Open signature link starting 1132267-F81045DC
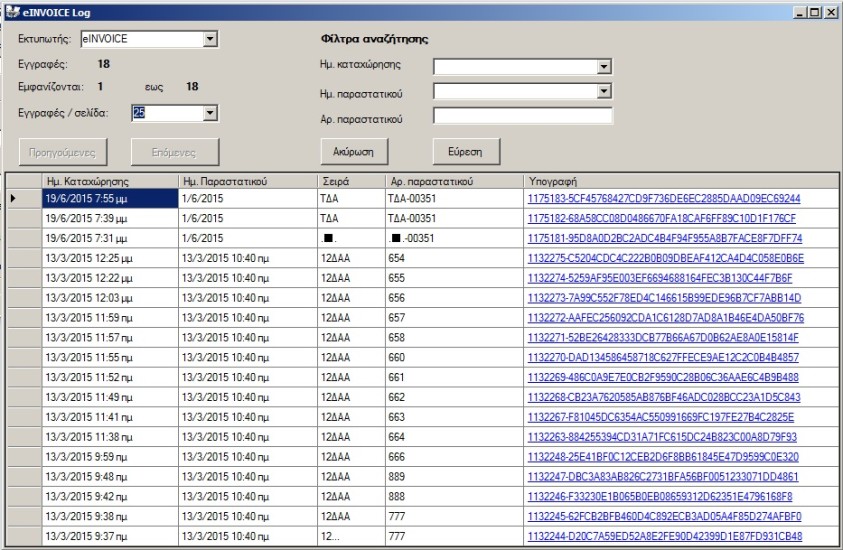The width and height of the screenshot is (843, 550). tap(661, 417)
